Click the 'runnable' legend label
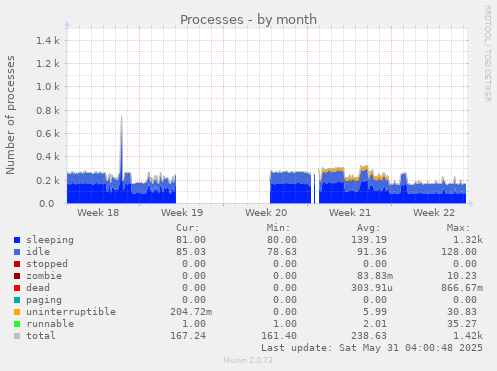The height and width of the screenshot is (371, 497). pos(50,324)
